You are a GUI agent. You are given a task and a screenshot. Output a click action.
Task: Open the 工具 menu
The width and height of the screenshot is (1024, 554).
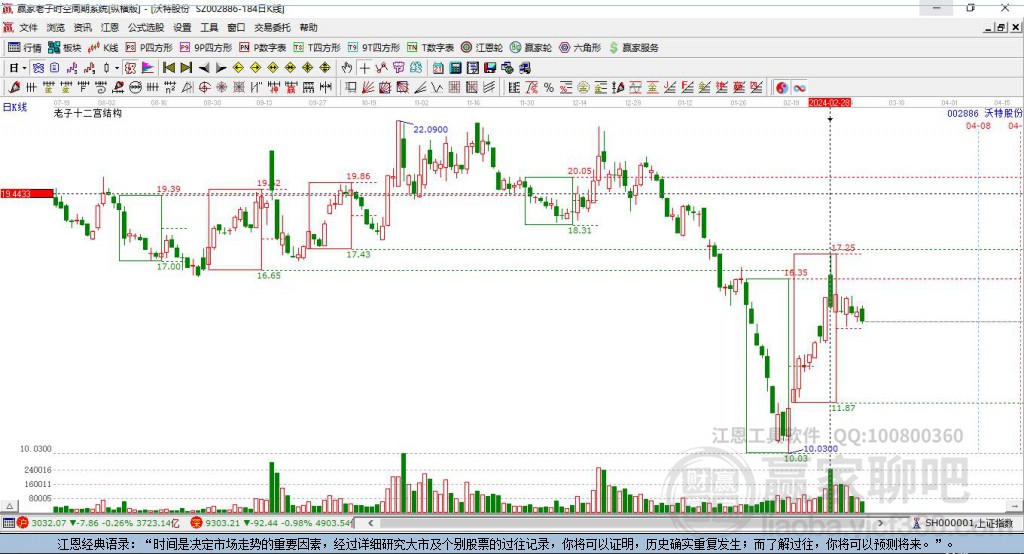[209, 27]
